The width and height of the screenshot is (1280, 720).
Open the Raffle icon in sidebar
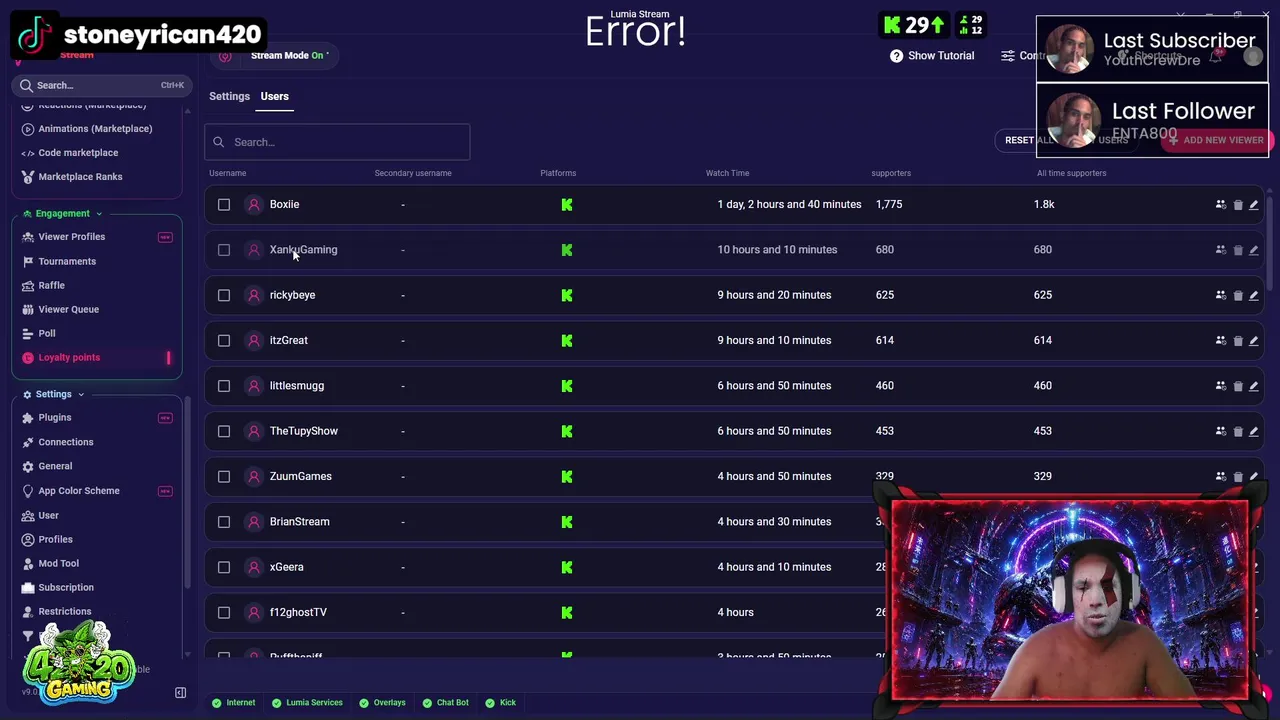pos(28,285)
